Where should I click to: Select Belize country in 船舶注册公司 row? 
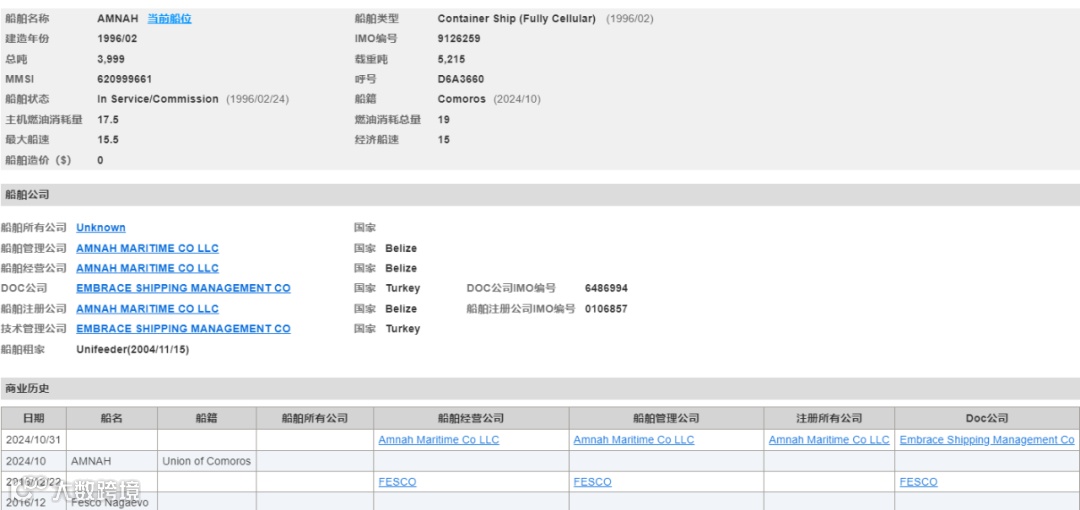coord(401,309)
